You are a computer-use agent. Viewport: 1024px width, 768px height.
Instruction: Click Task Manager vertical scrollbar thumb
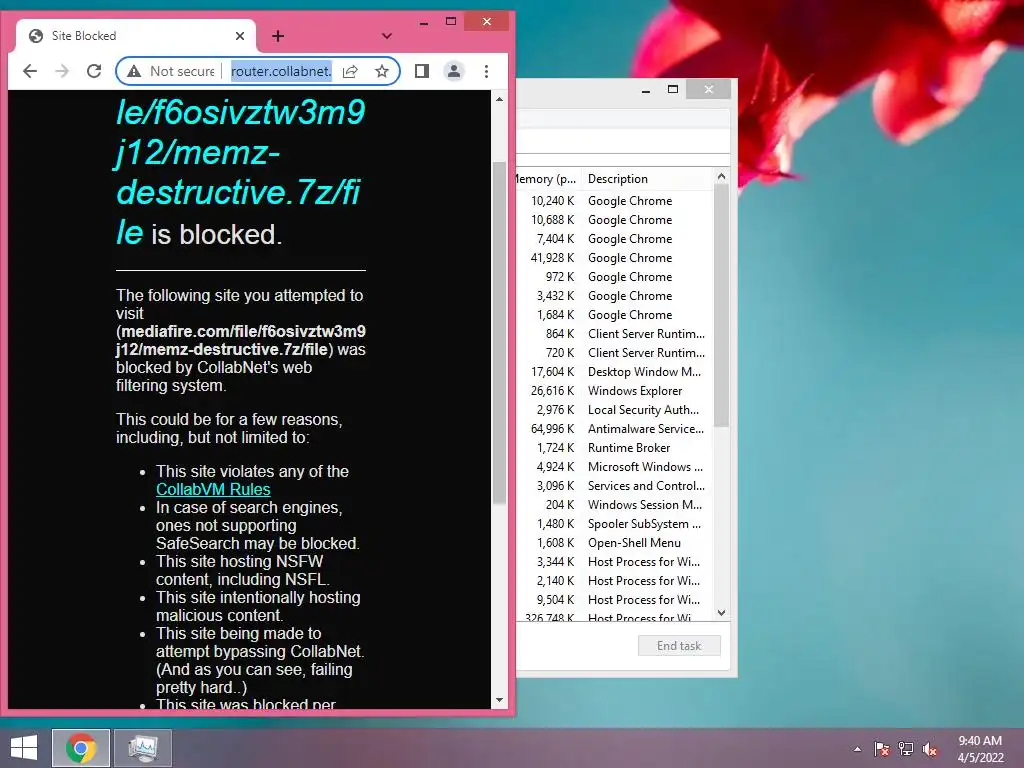pyautogui.click(x=721, y=306)
